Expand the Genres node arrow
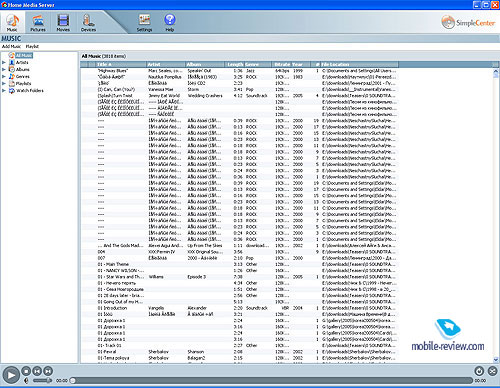 pyautogui.click(x=4, y=76)
